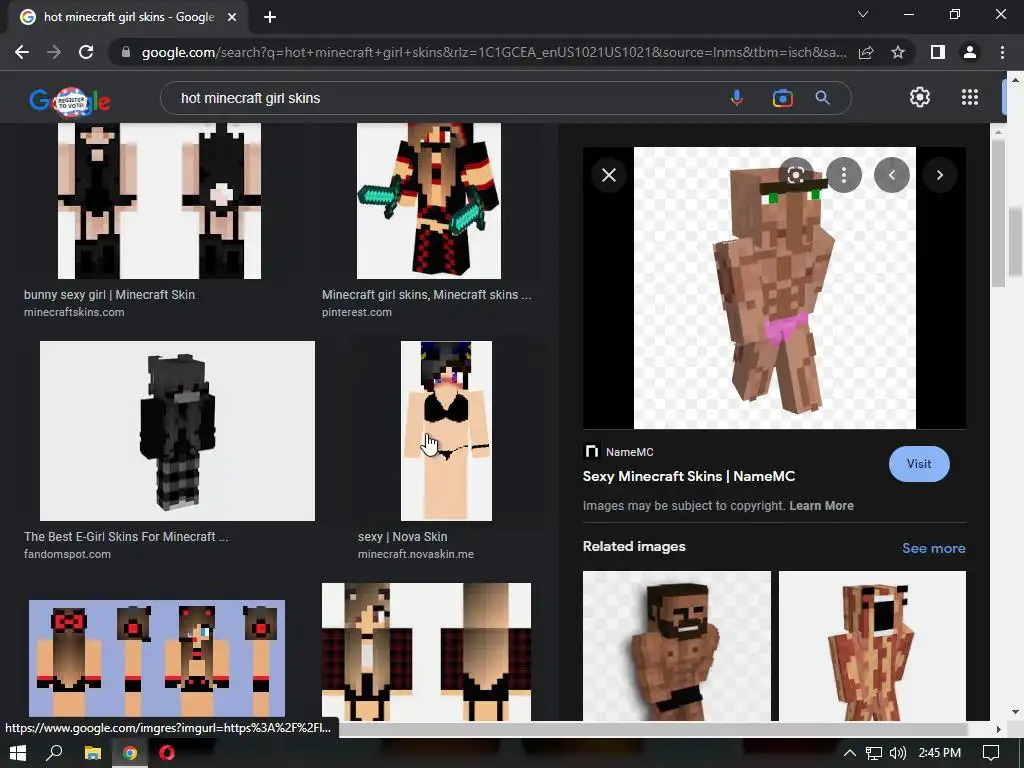This screenshot has height=768, width=1024.
Task: Click the pinterest.com source text
Action: click(357, 312)
